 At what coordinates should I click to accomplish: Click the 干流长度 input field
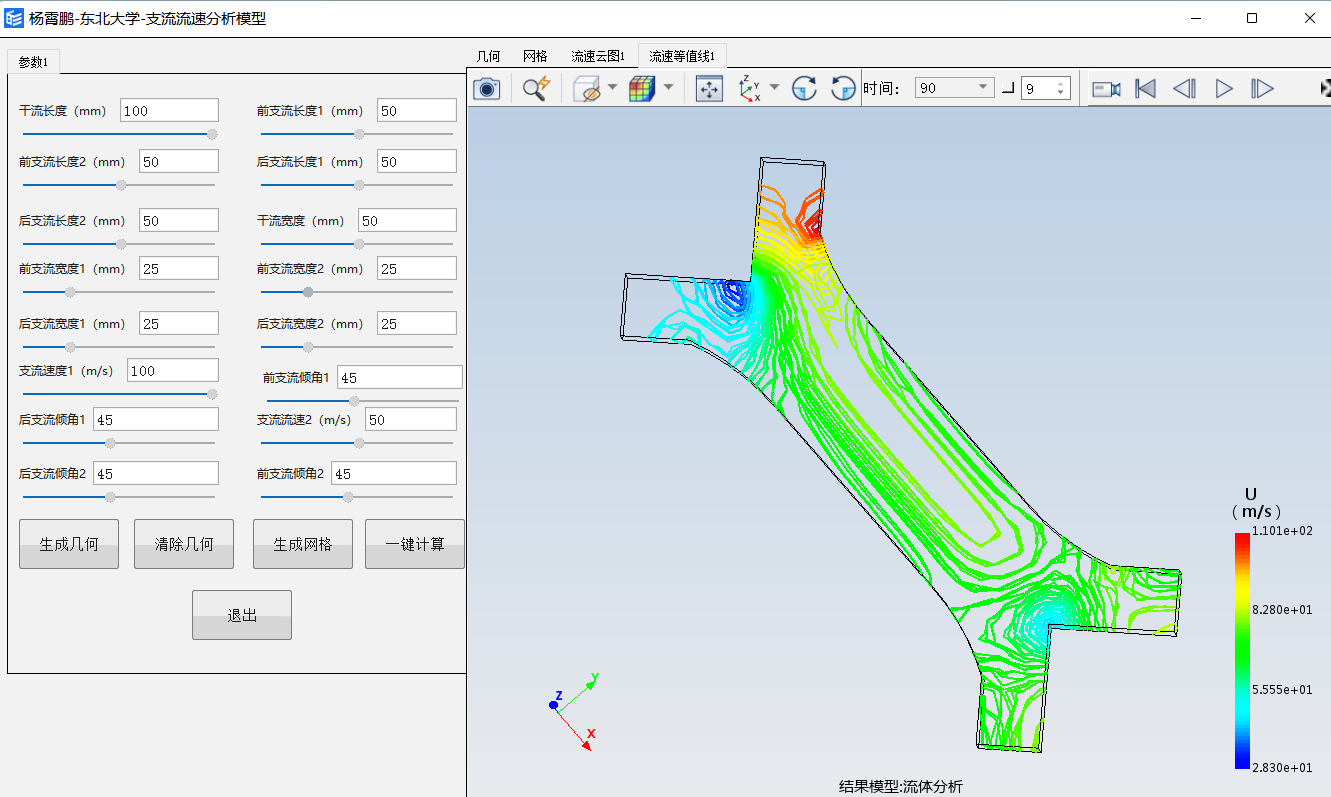pos(169,110)
